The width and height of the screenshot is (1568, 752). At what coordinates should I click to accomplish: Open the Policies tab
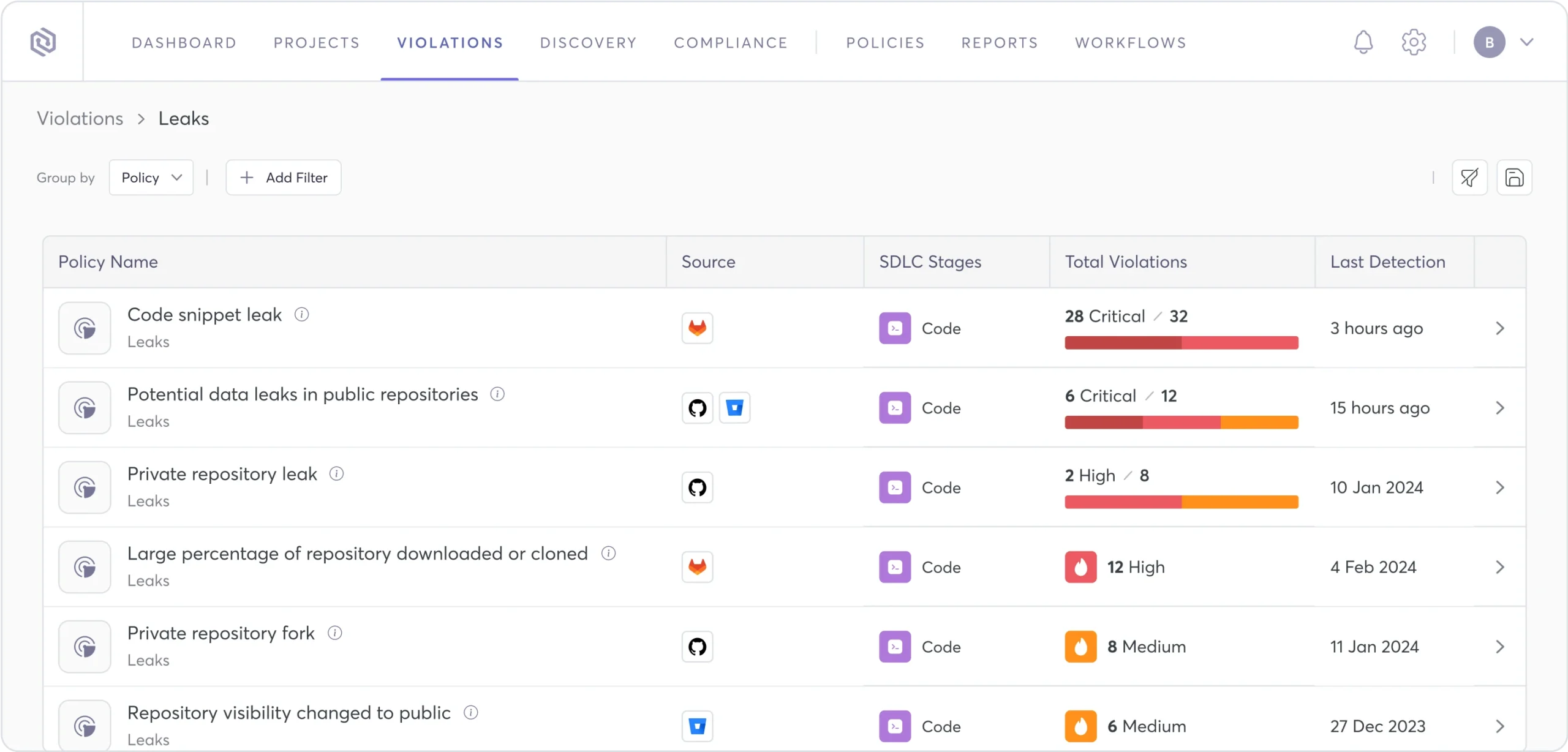coord(885,43)
